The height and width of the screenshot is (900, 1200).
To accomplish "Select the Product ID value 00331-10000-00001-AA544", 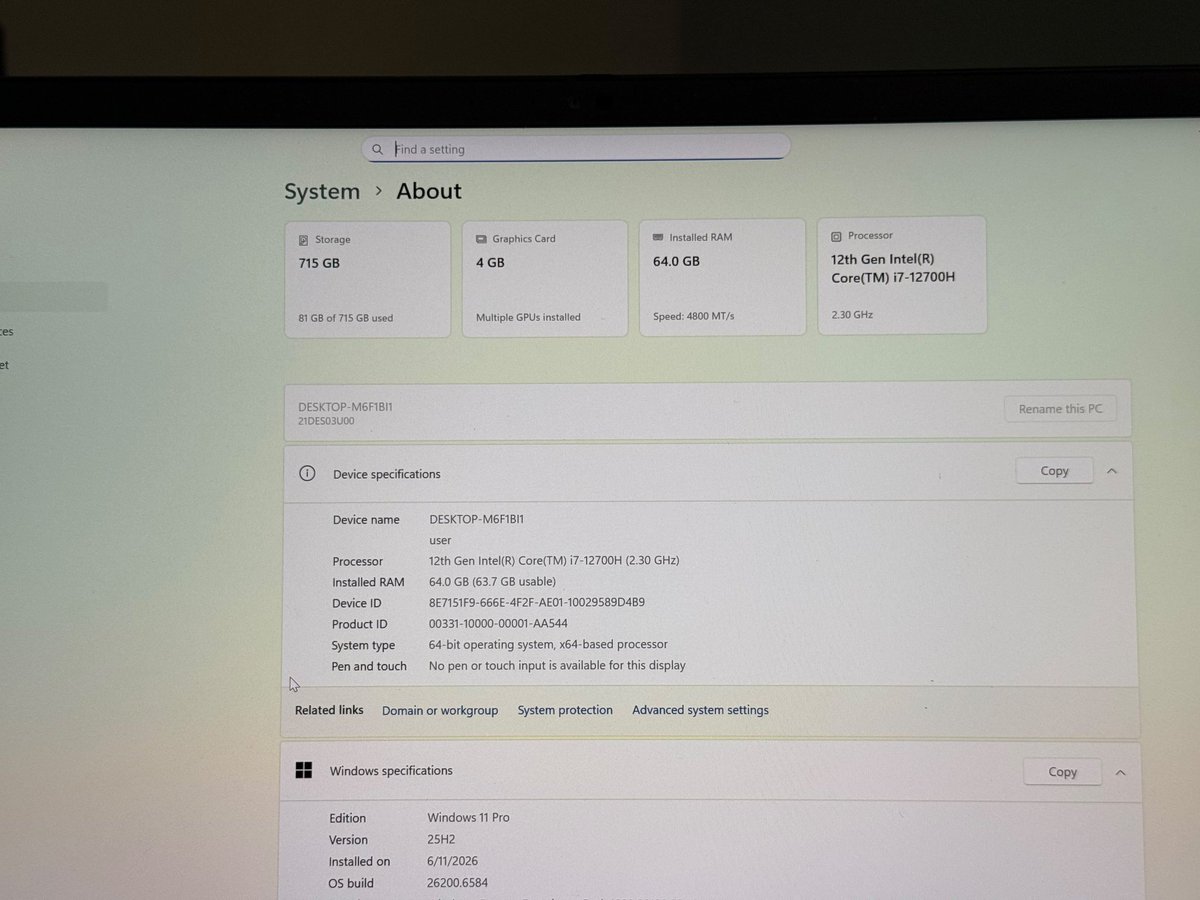I will (x=498, y=624).
